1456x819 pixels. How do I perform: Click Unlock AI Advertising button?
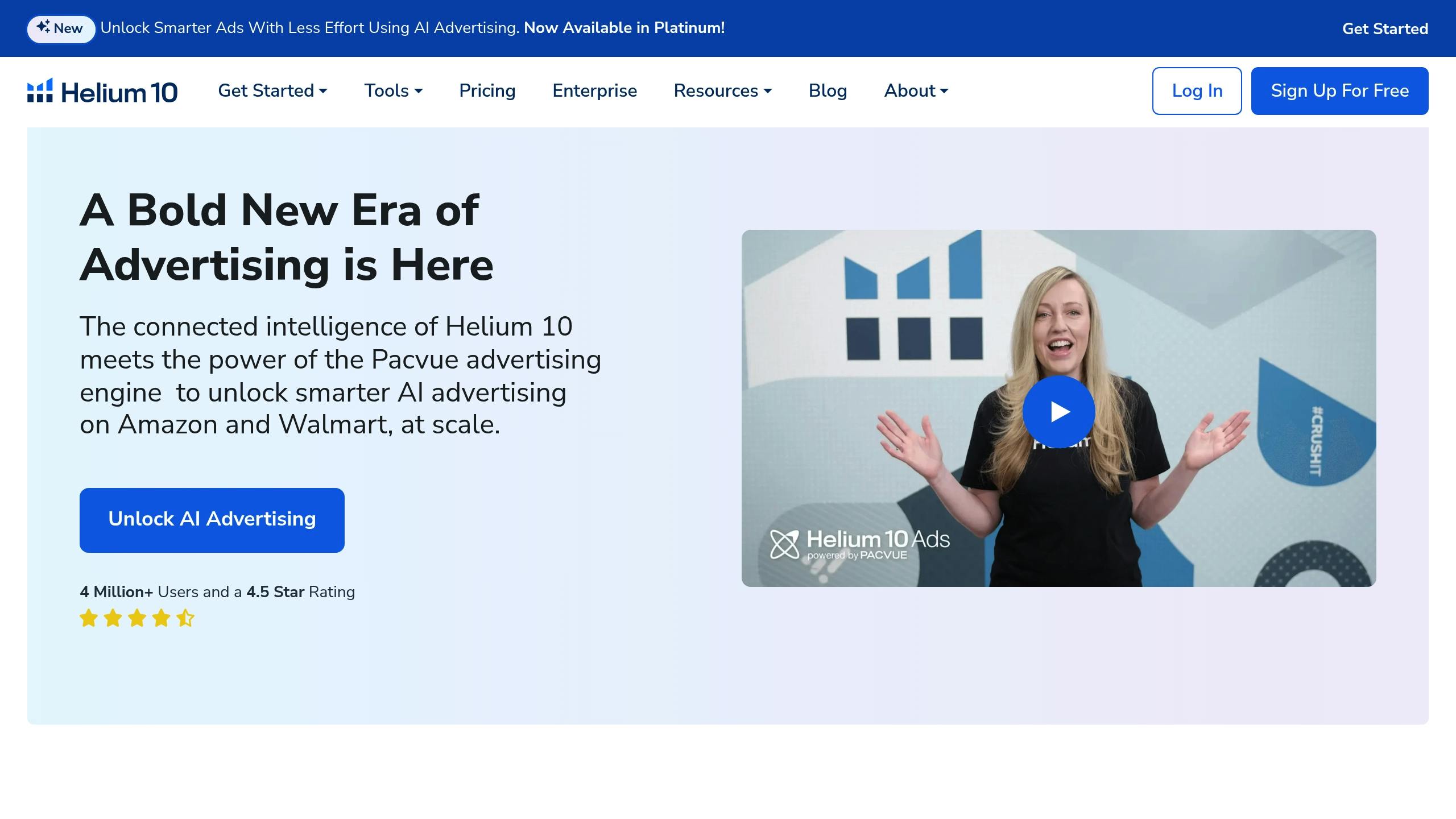(212, 520)
